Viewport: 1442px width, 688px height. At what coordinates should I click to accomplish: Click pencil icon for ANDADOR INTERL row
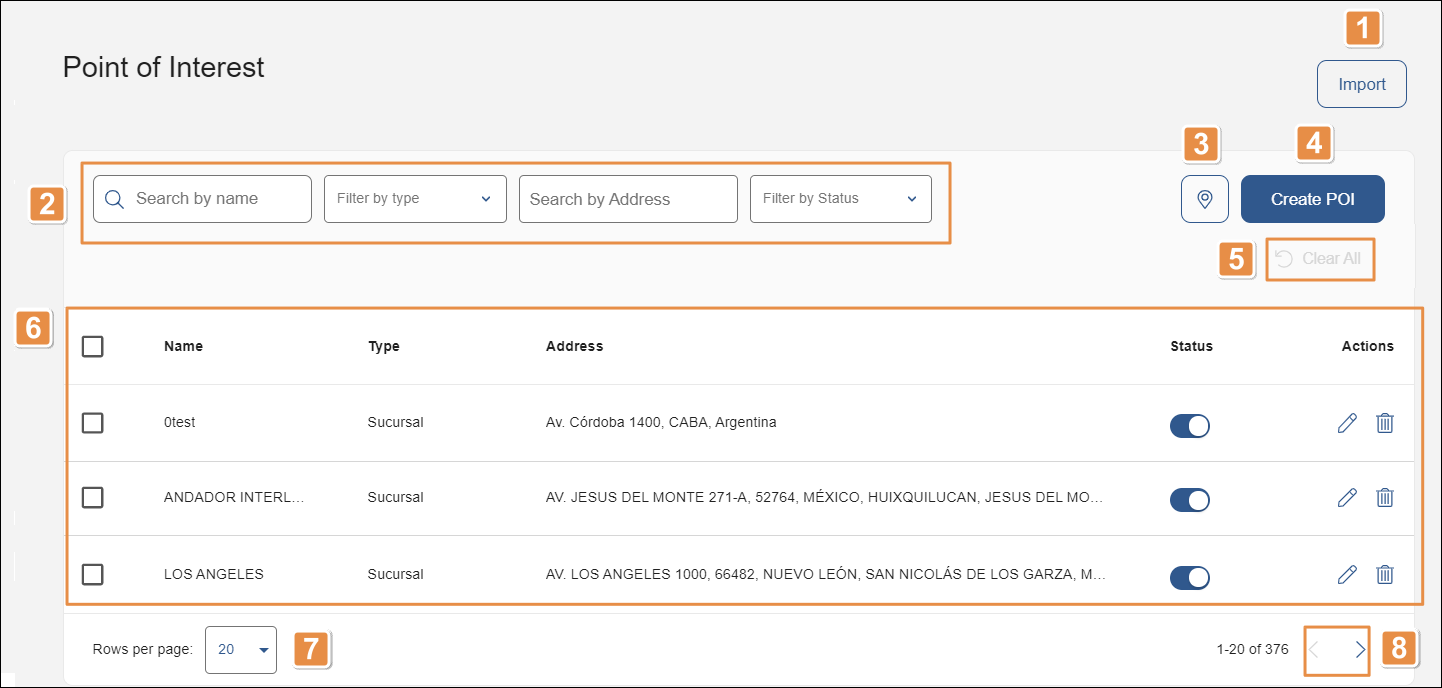coord(1347,497)
